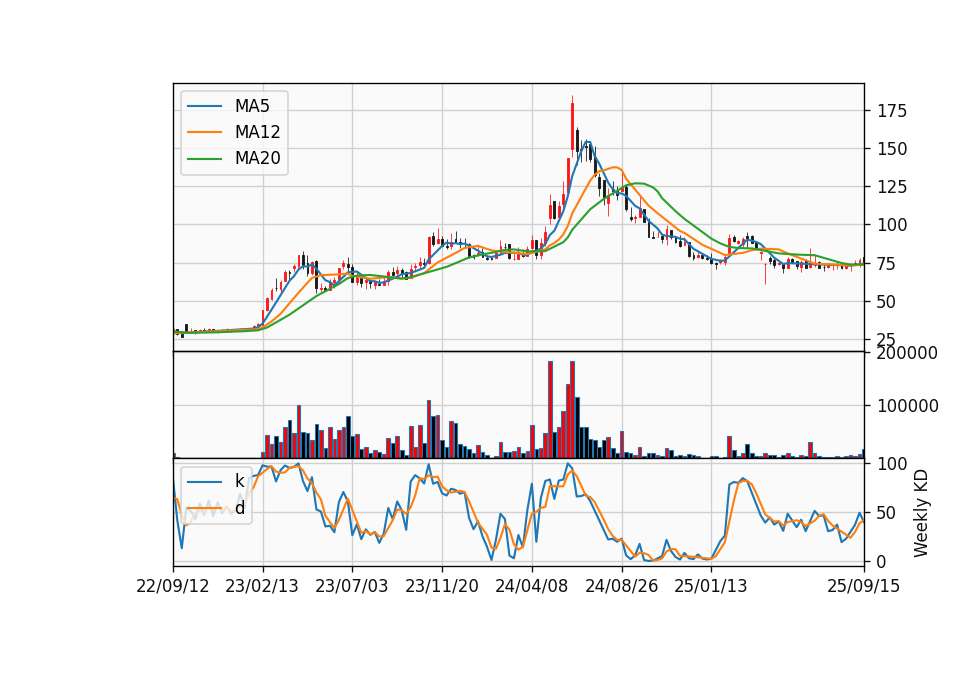The image size is (960, 690).
Task: Click the d legend label
Action: pyautogui.click(x=240, y=508)
